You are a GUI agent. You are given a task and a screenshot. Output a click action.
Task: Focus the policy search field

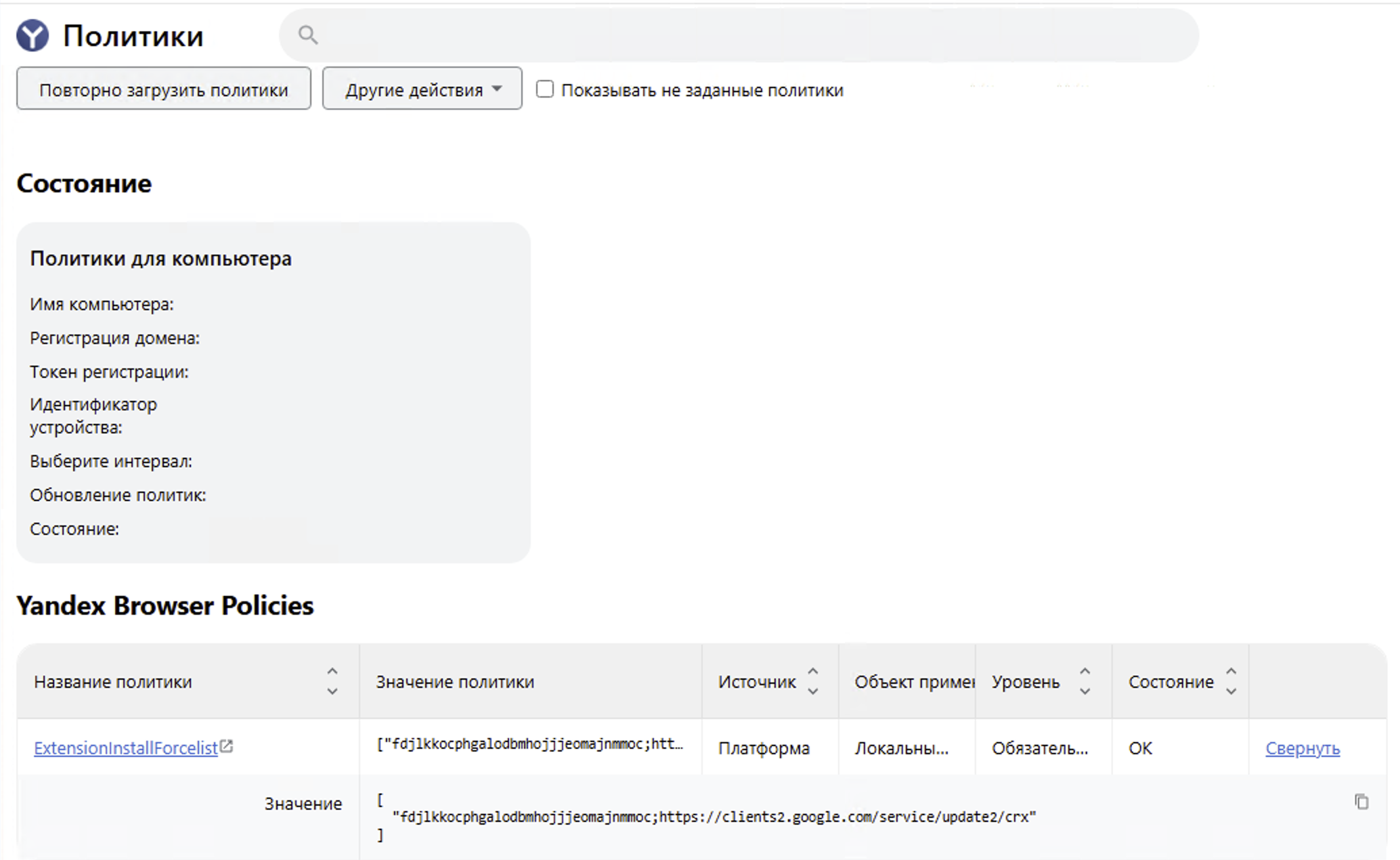(x=739, y=35)
